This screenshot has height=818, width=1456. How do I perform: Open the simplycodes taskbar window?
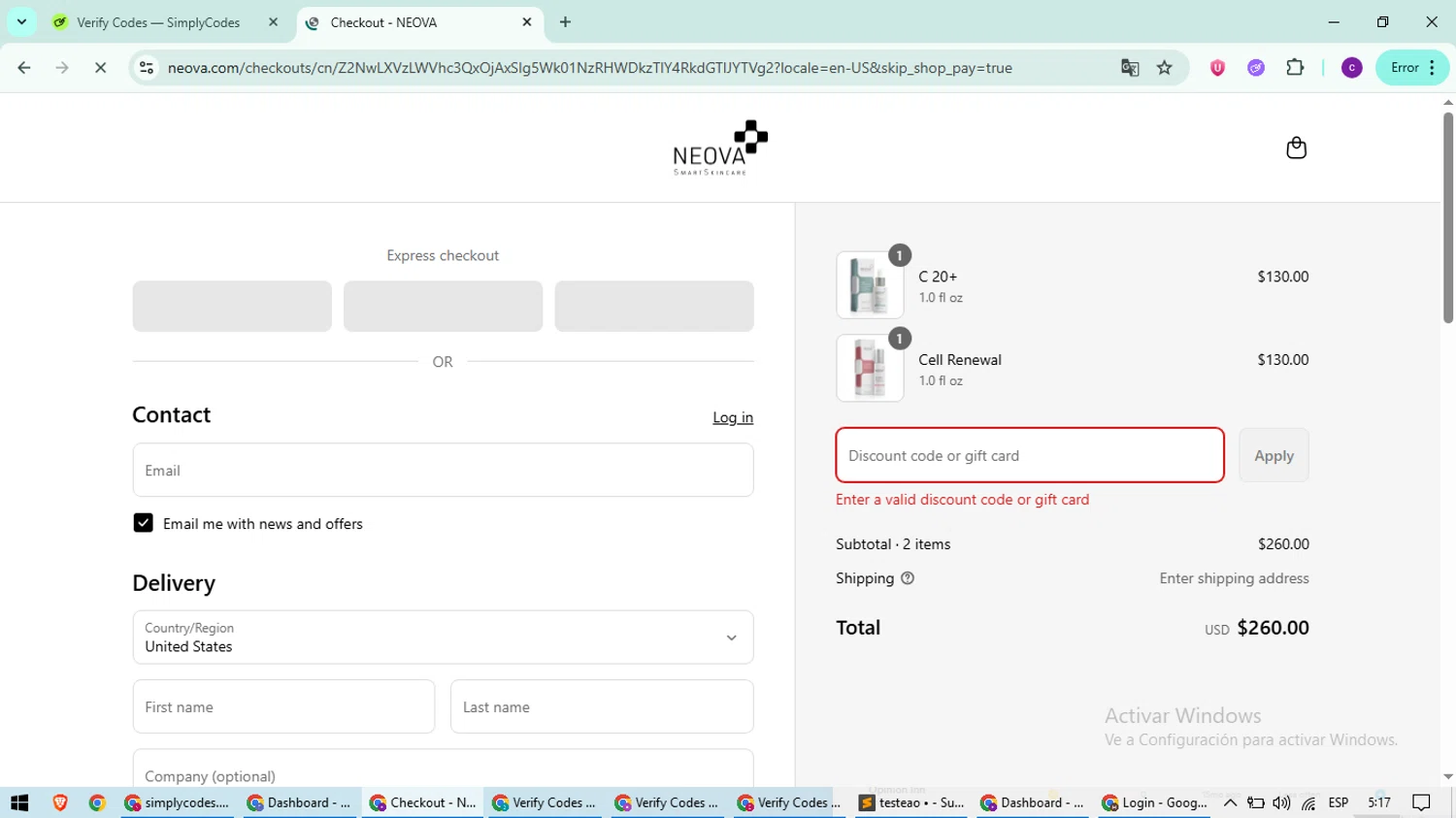(x=179, y=802)
